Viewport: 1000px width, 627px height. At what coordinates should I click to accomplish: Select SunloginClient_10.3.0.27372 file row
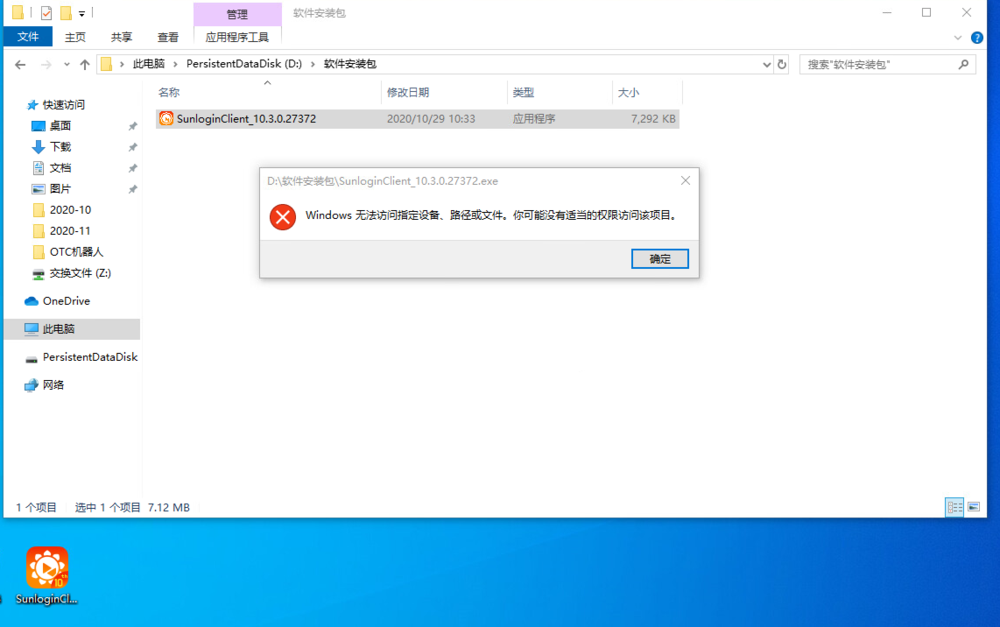tap(417, 119)
